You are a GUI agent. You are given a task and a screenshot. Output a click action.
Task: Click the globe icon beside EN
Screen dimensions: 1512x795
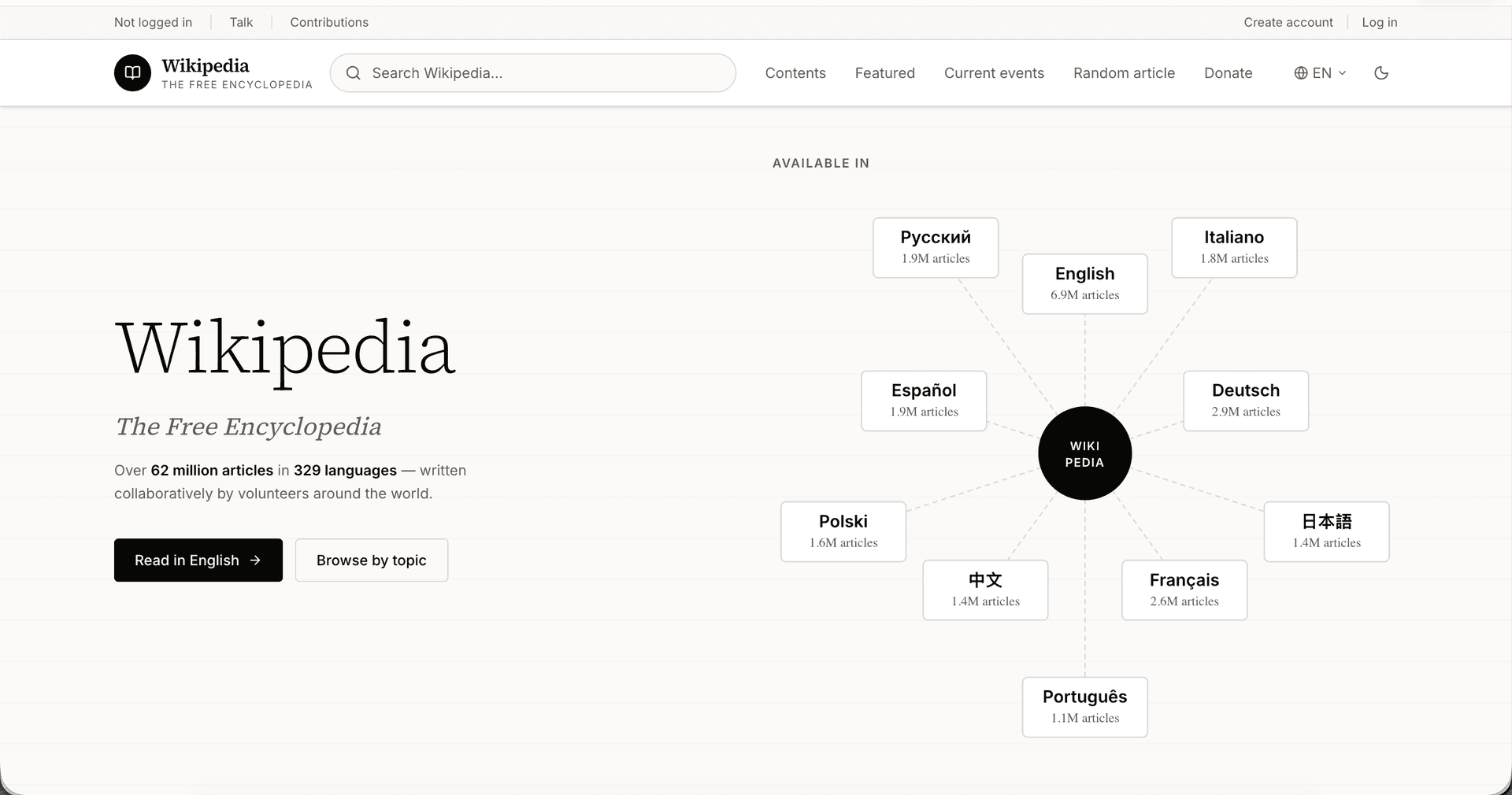coord(1301,73)
